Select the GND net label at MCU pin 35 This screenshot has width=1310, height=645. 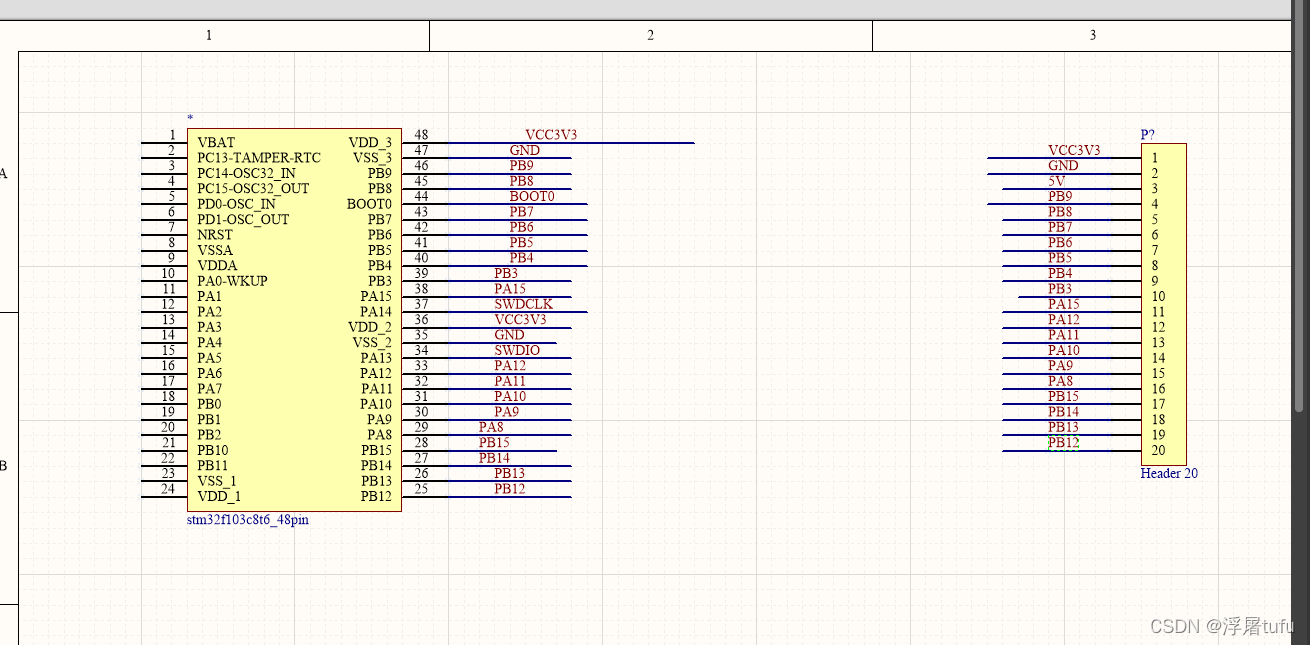point(509,335)
